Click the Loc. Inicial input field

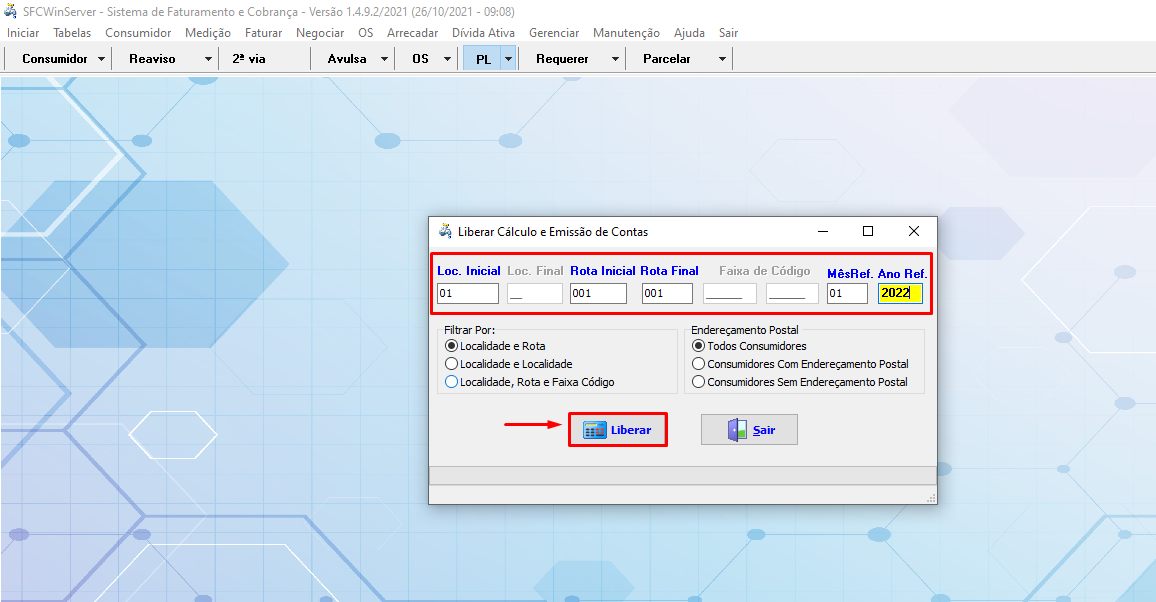[467, 294]
